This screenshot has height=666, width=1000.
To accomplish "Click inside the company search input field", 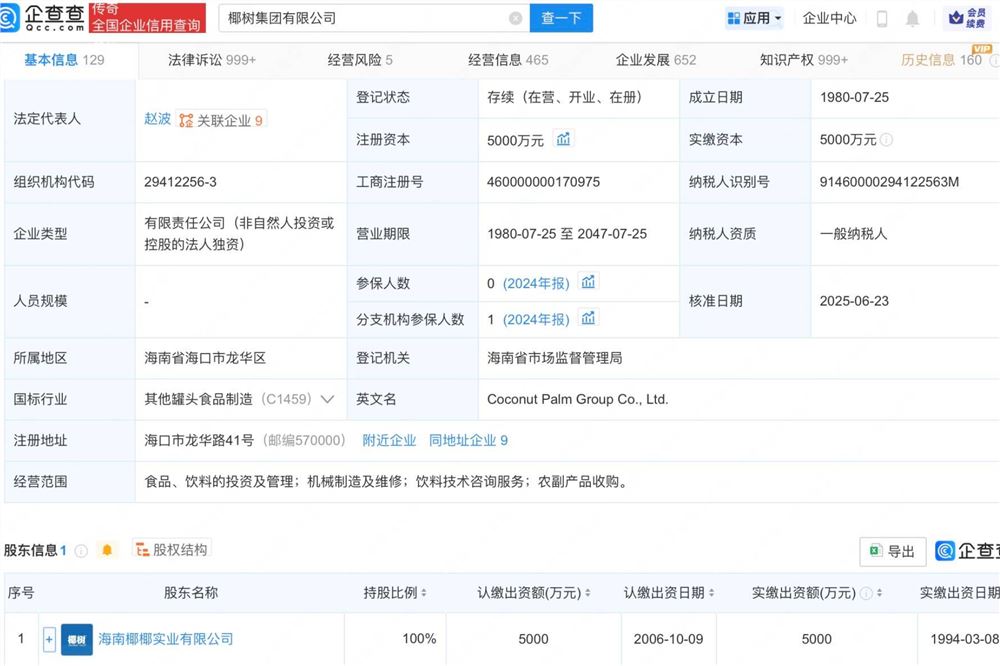I will pyautogui.click(x=370, y=18).
